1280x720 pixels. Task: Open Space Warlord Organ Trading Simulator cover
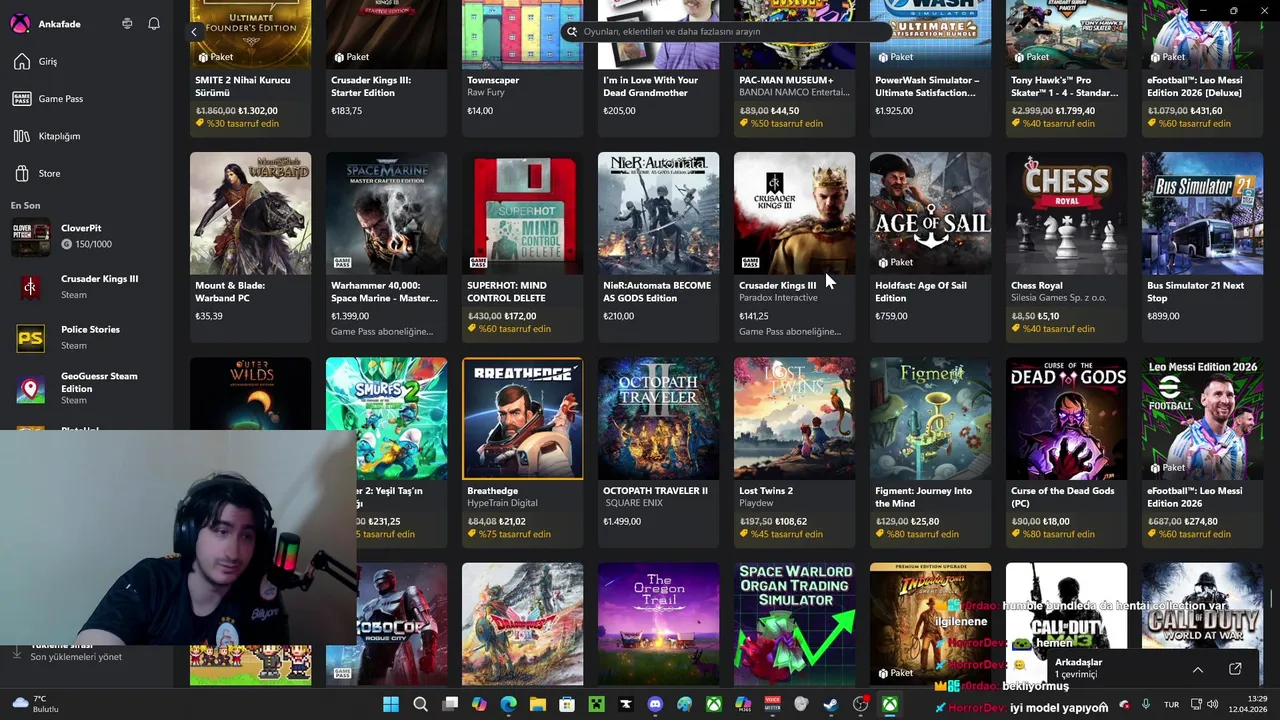point(794,624)
